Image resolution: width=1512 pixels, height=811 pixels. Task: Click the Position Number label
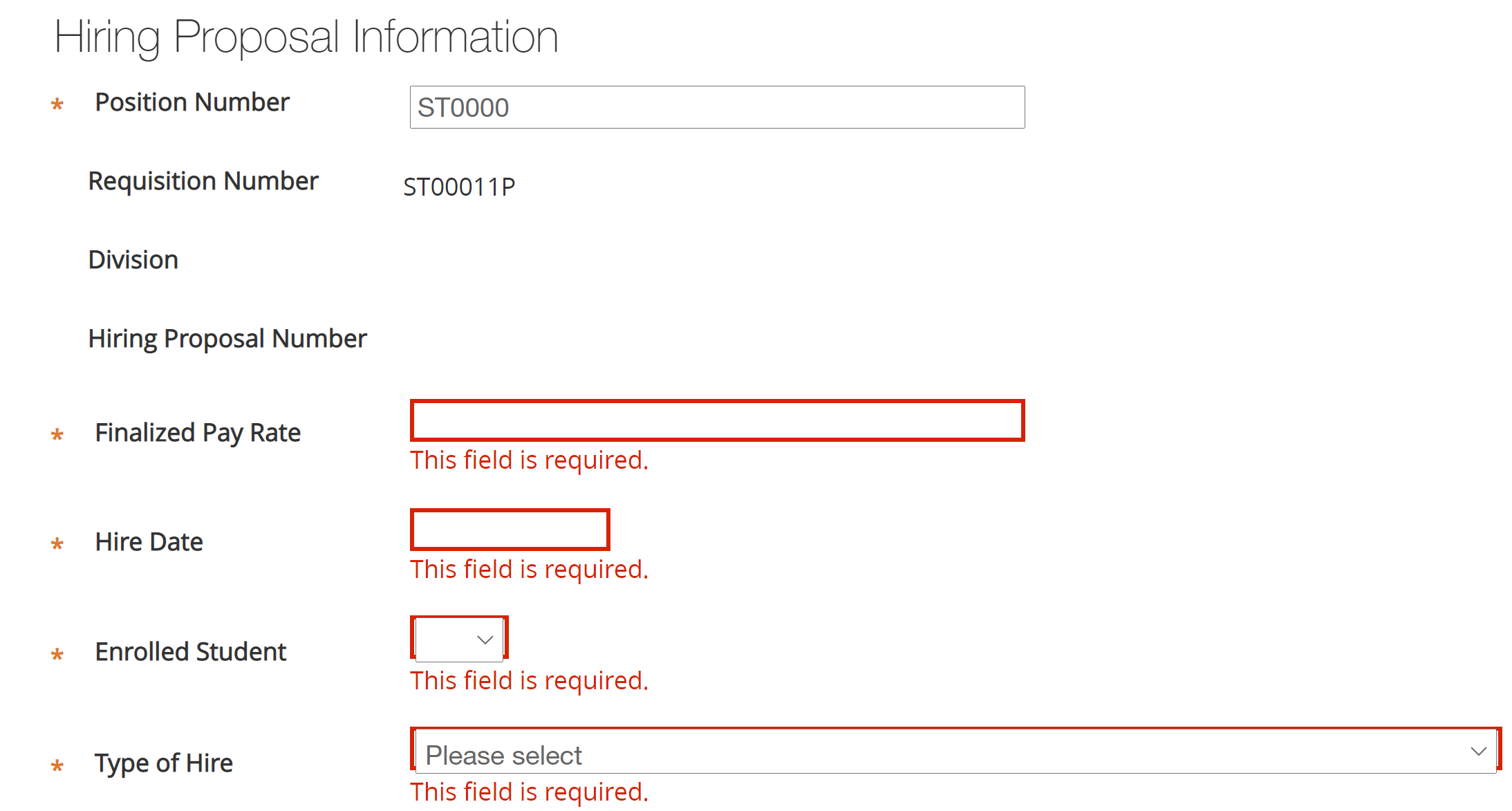tap(192, 102)
